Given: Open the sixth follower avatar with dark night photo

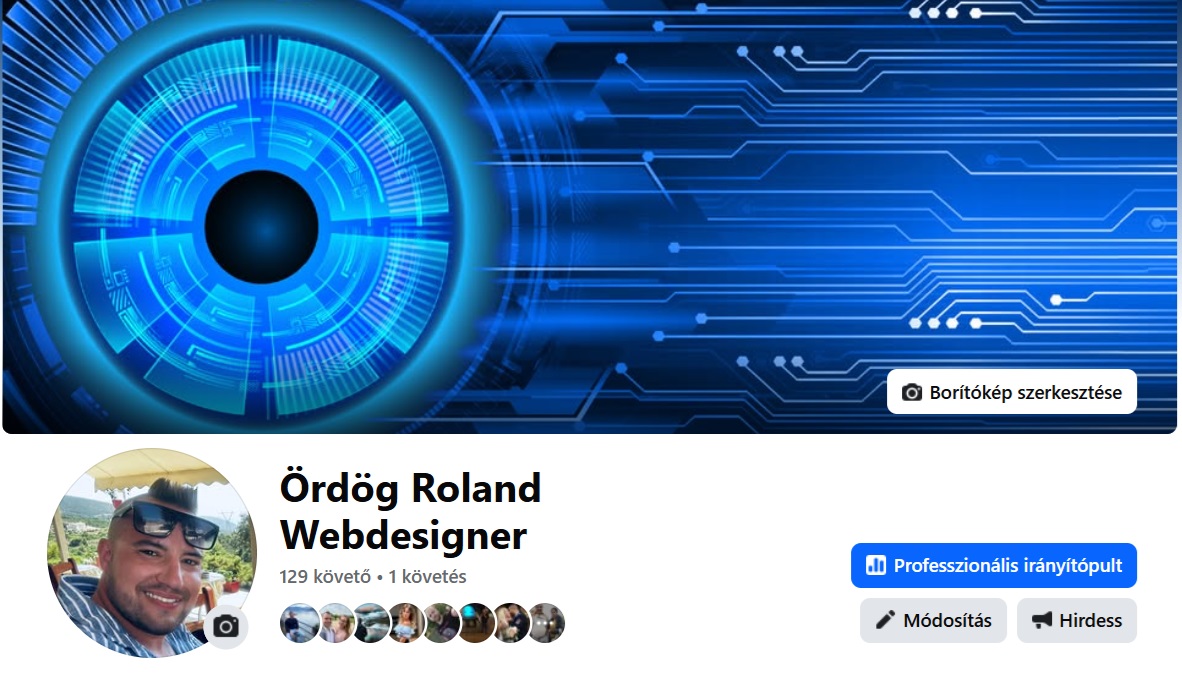Looking at the screenshot, I should 476,623.
